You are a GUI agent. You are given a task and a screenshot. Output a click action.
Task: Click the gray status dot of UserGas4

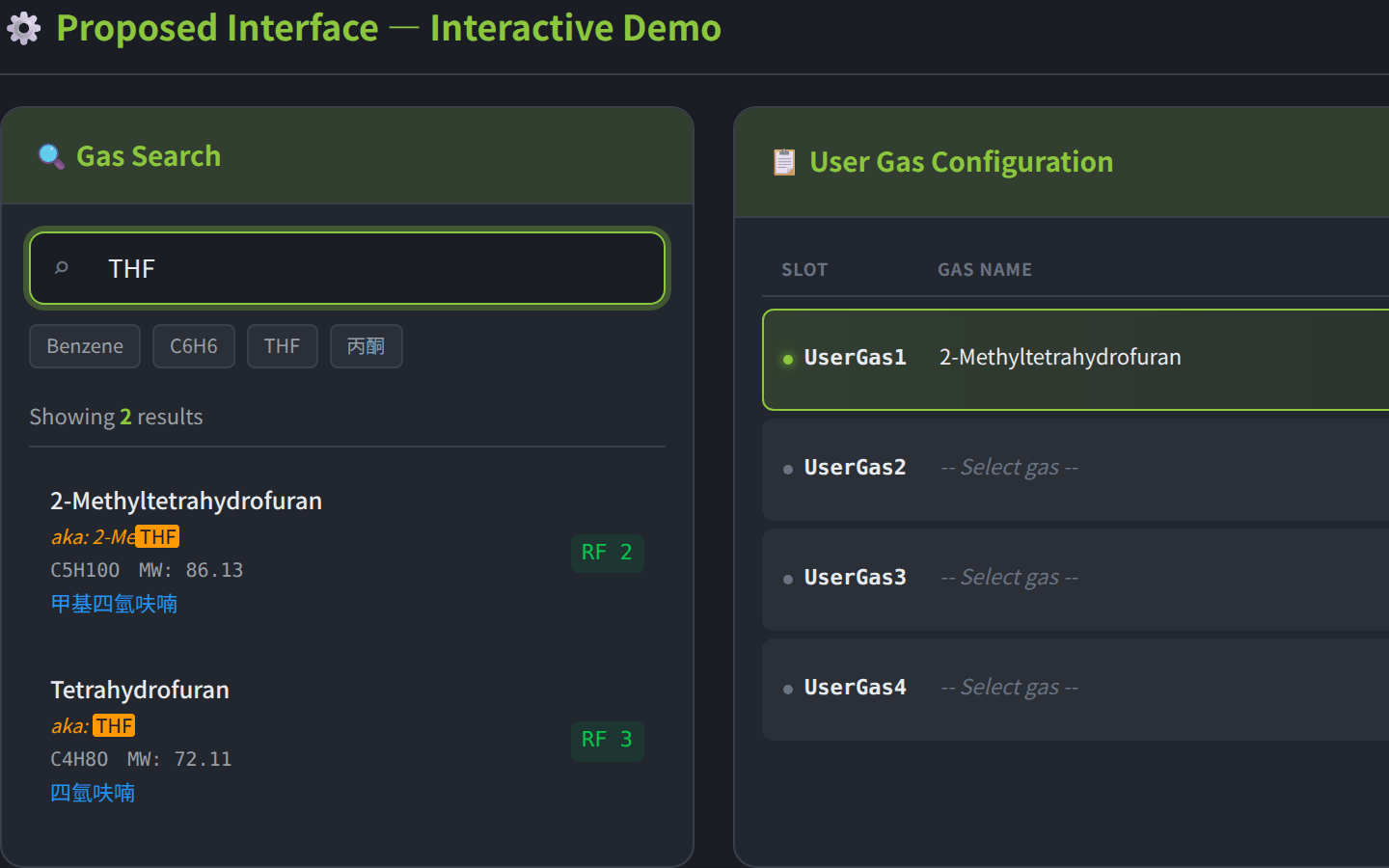(x=788, y=690)
